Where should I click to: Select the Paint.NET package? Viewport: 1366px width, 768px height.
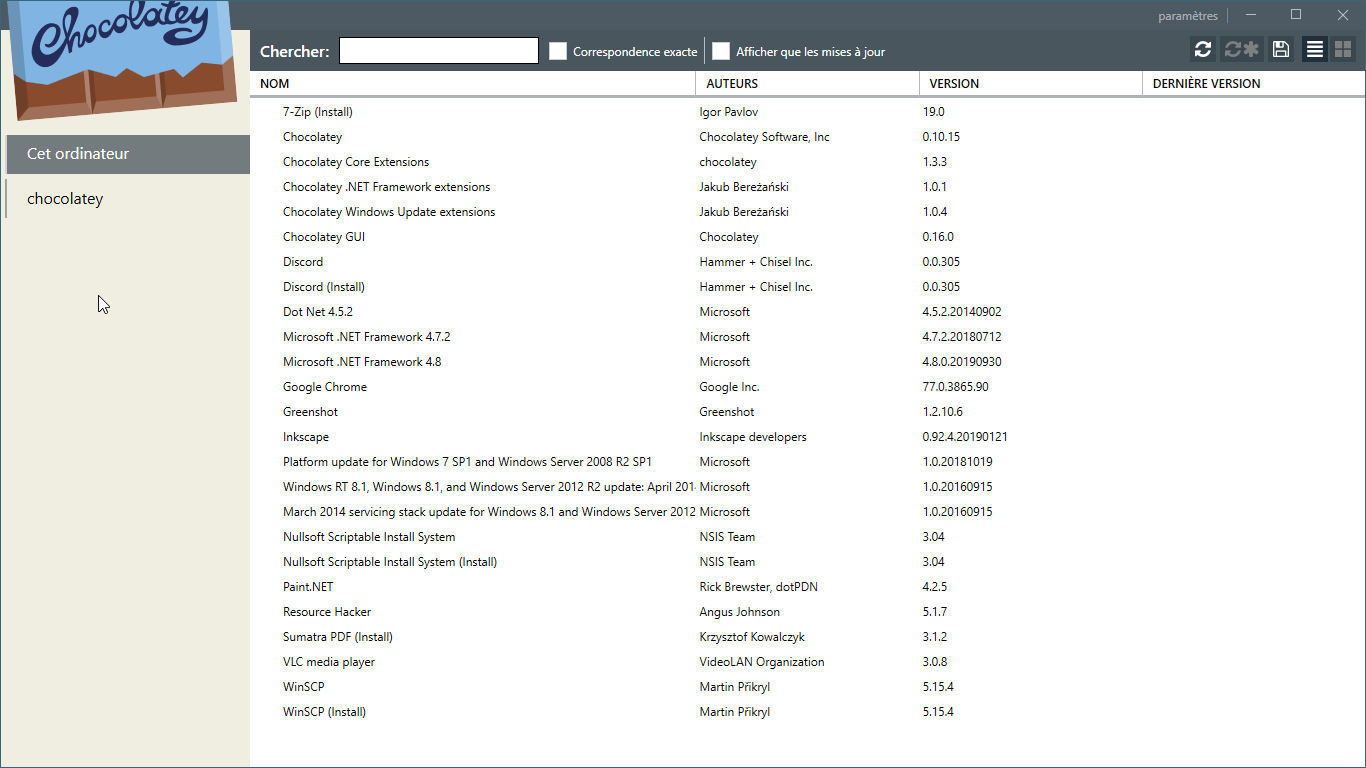tap(808, 587)
